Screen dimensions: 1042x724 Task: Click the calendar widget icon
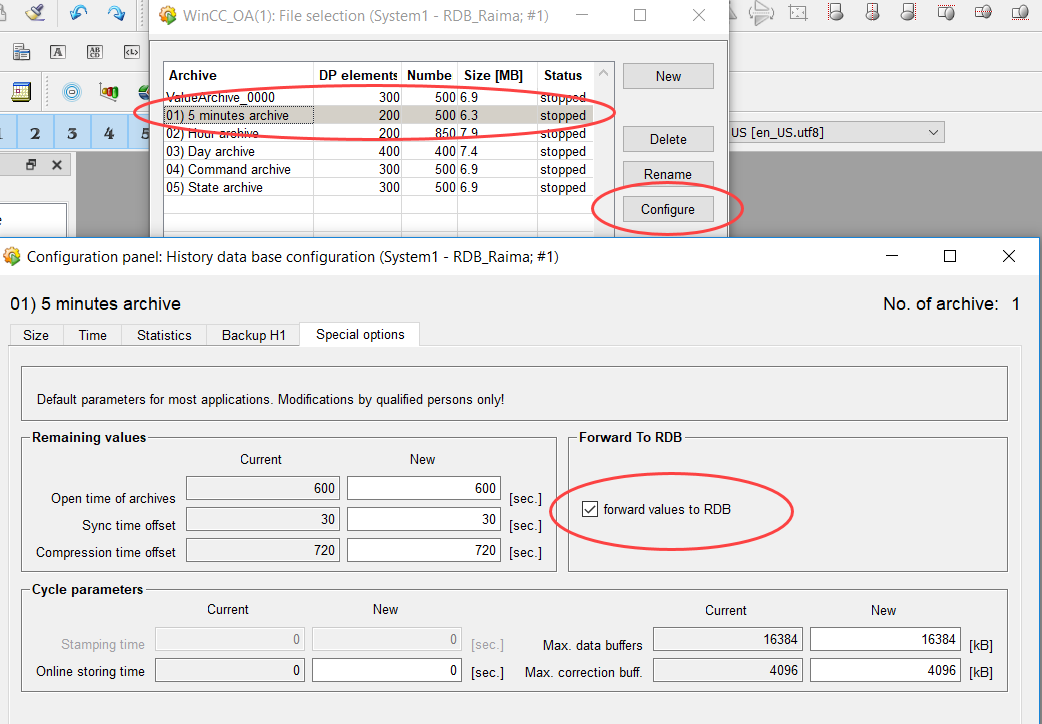tap(21, 92)
